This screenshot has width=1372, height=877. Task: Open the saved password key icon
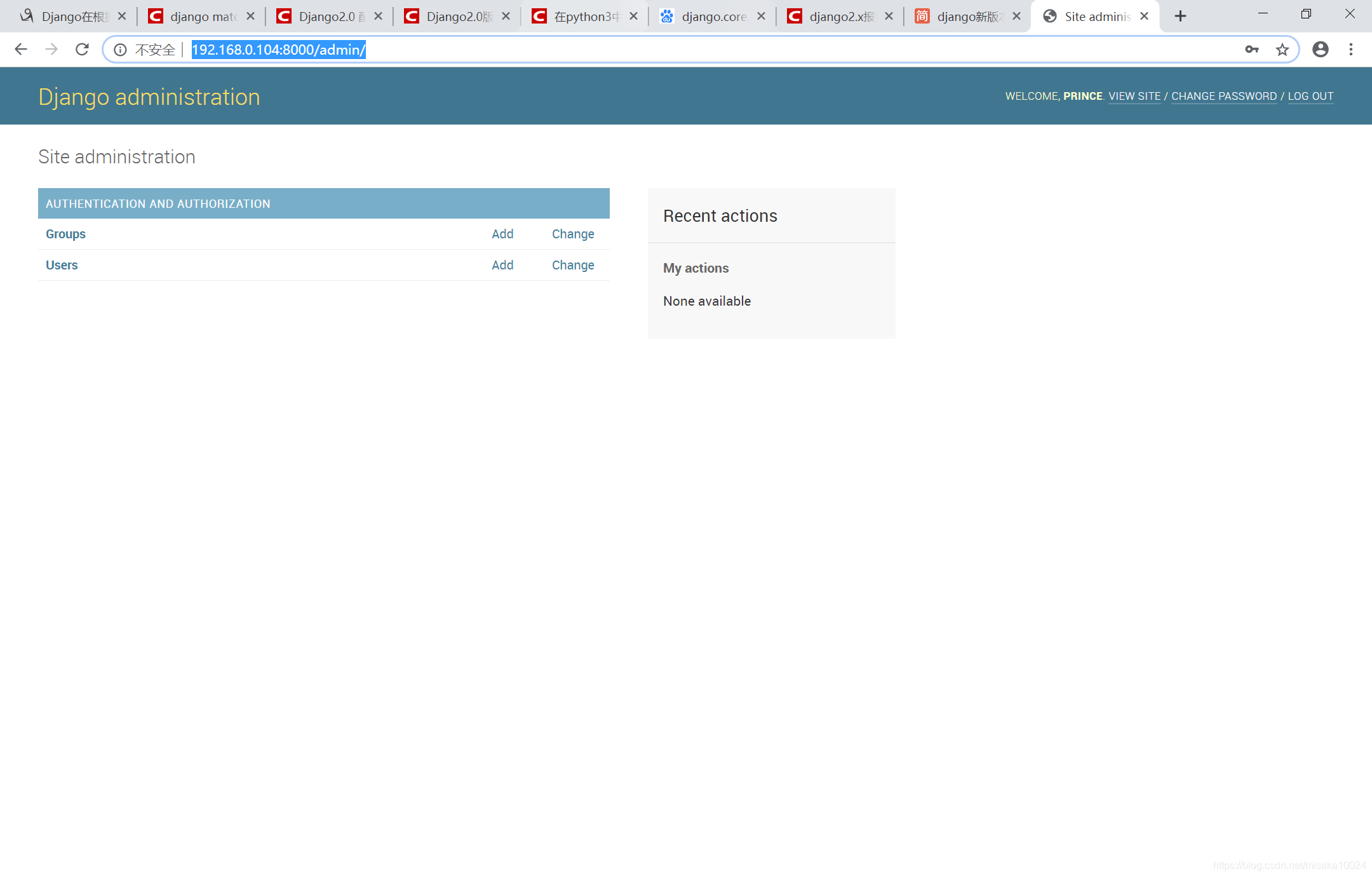1251,50
